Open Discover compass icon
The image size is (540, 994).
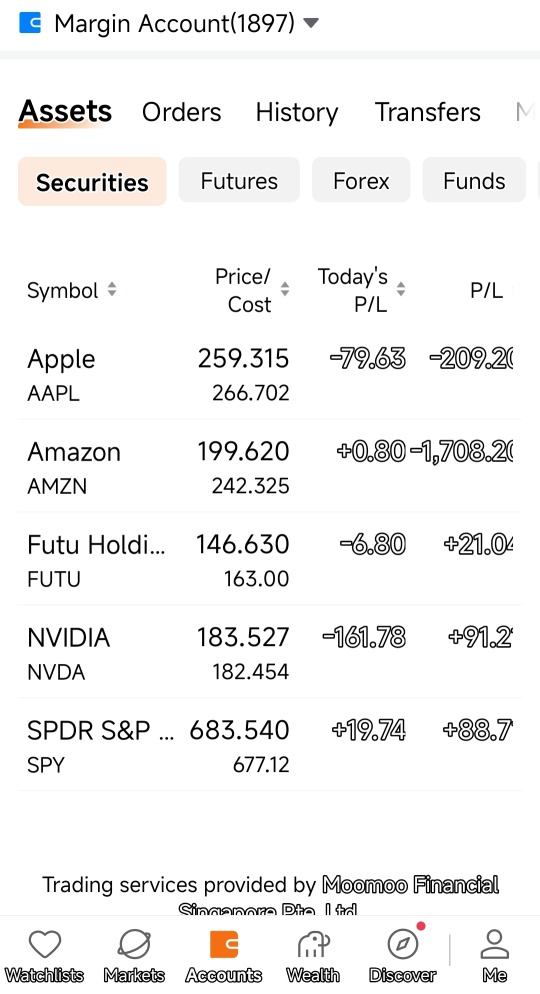point(403,945)
